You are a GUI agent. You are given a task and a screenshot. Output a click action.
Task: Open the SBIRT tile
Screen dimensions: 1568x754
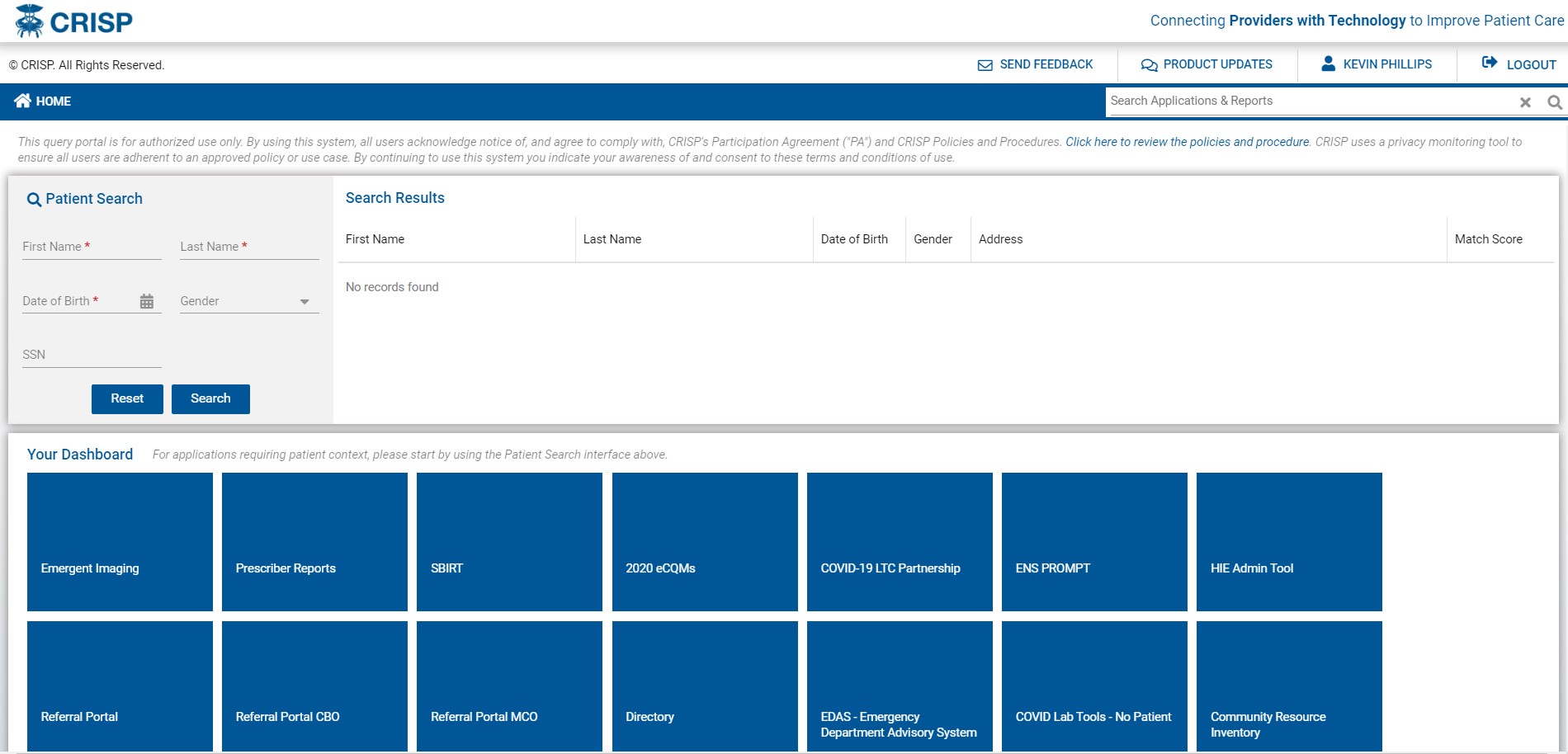[509, 542]
